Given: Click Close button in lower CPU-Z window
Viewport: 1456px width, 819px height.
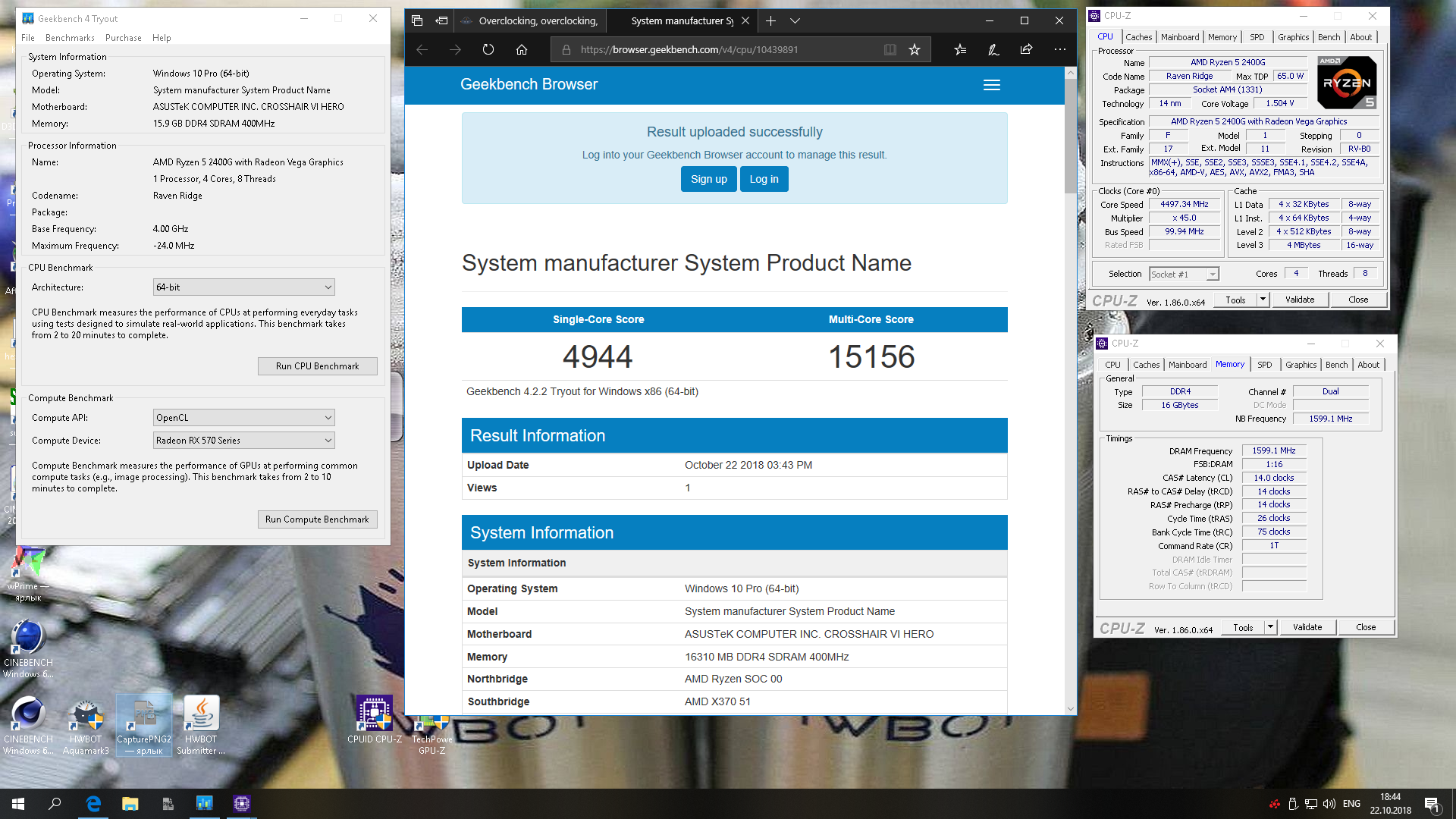Looking at the screenshot, I should point(1366,627).
